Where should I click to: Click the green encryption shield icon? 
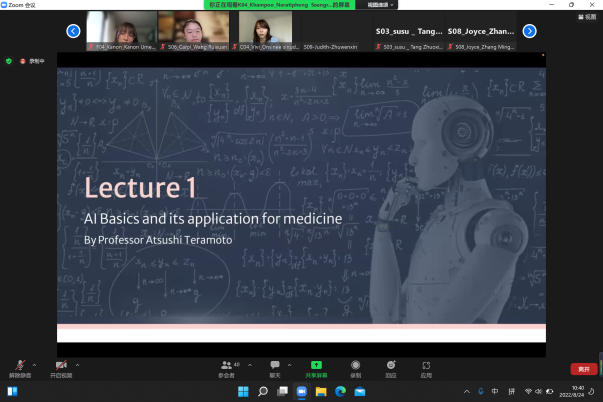pos(9,60)
